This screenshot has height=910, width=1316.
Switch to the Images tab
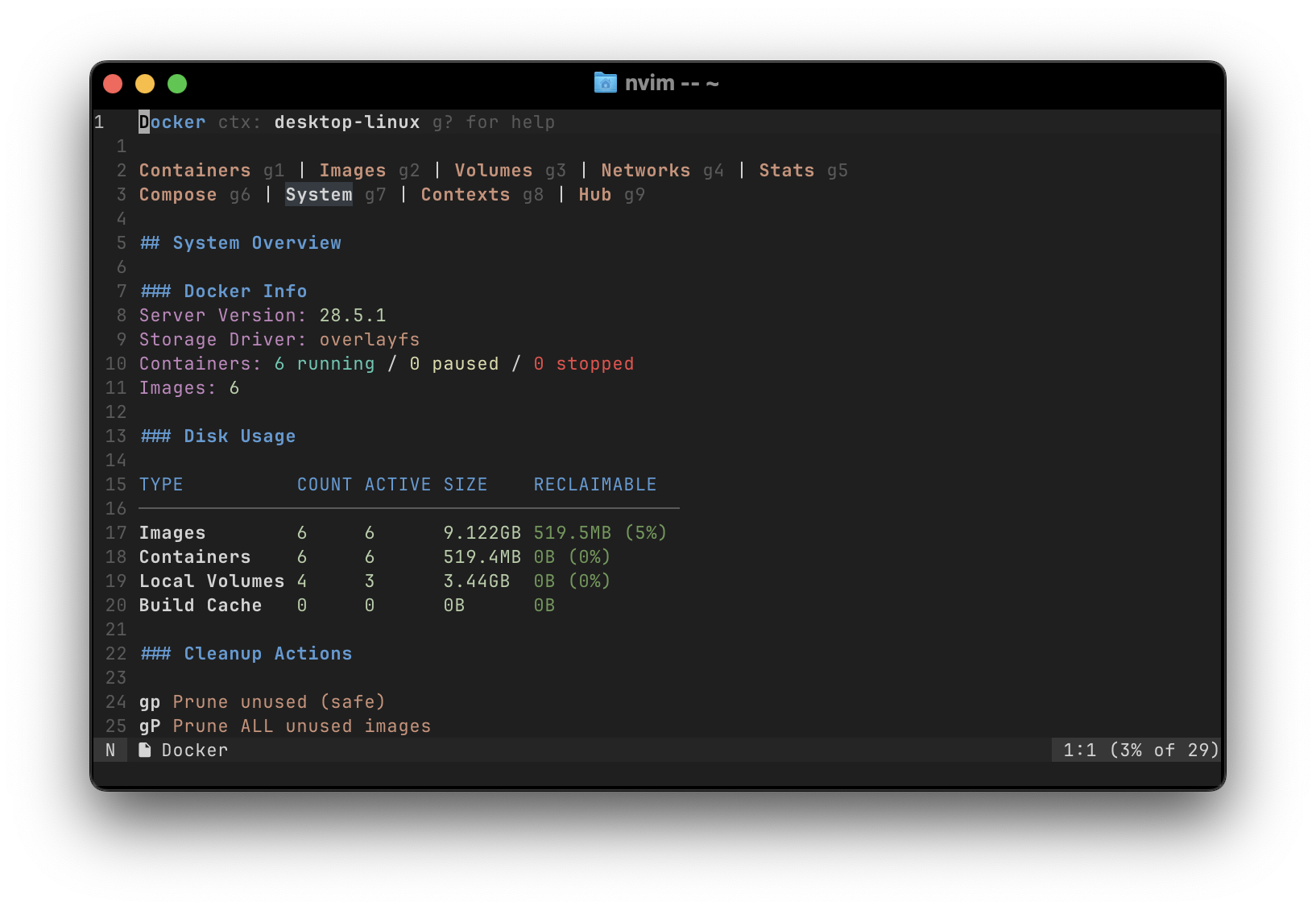pos(353,171)
